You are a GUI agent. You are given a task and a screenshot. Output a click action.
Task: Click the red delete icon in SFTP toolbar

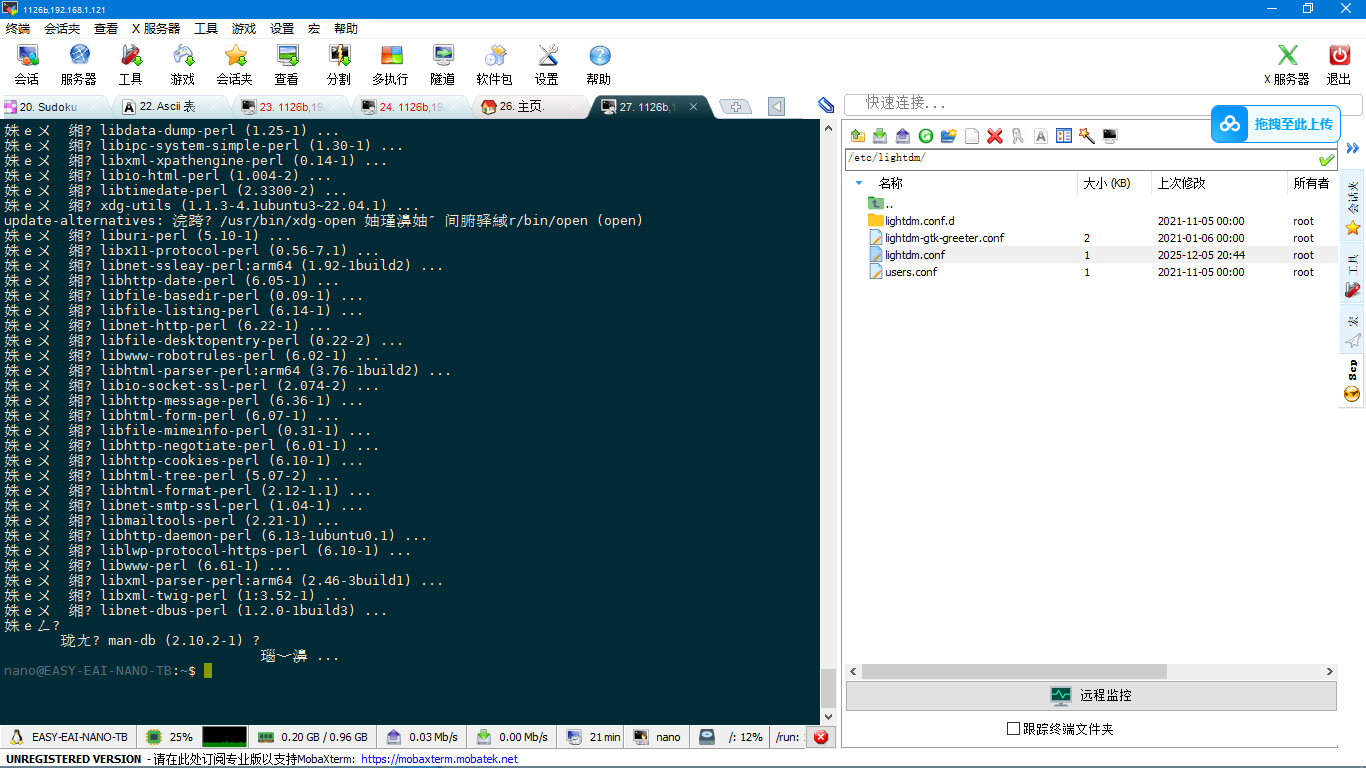(x=995, y=136)
